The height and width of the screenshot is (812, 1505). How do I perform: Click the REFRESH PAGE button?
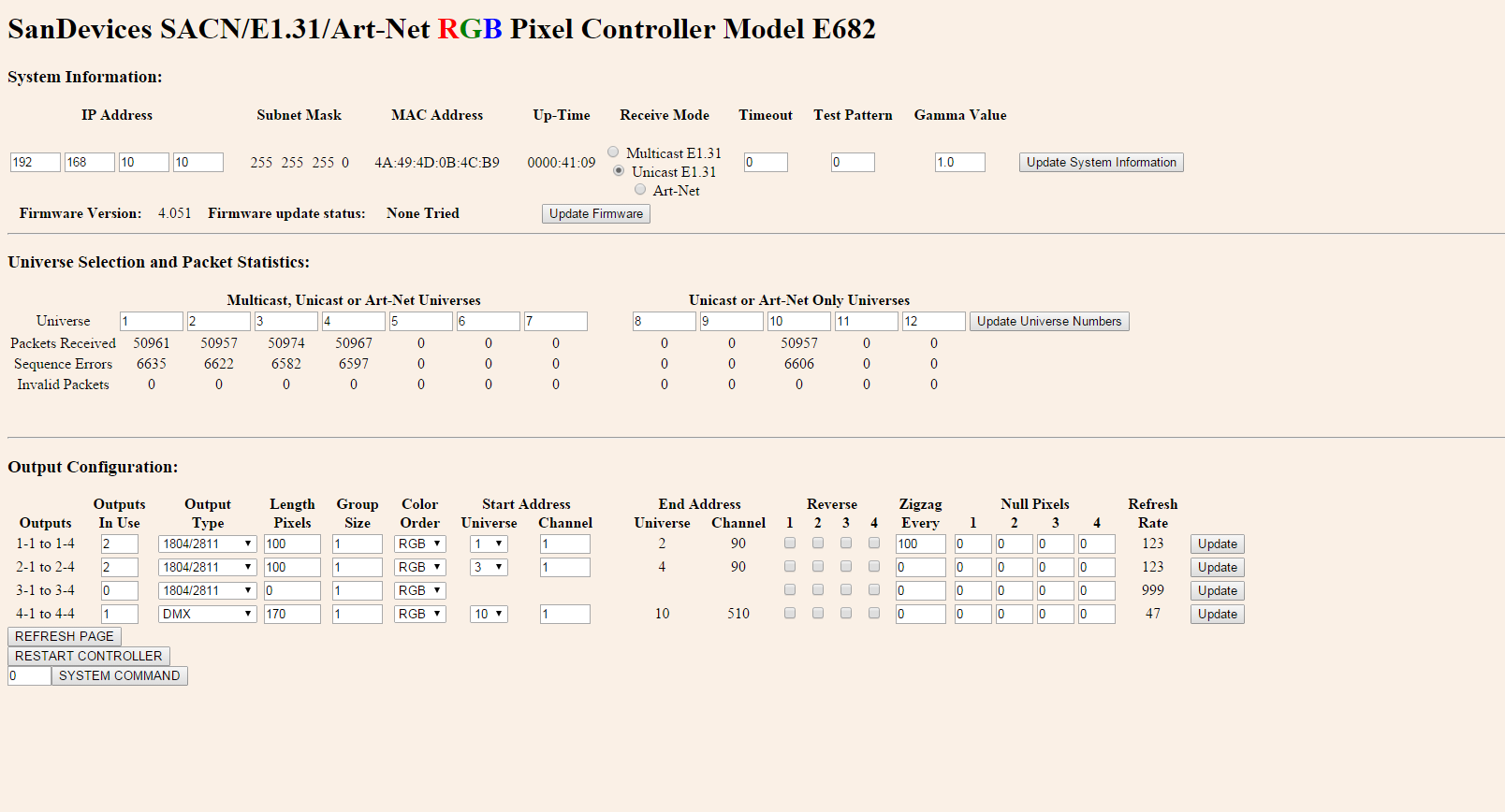65,636
